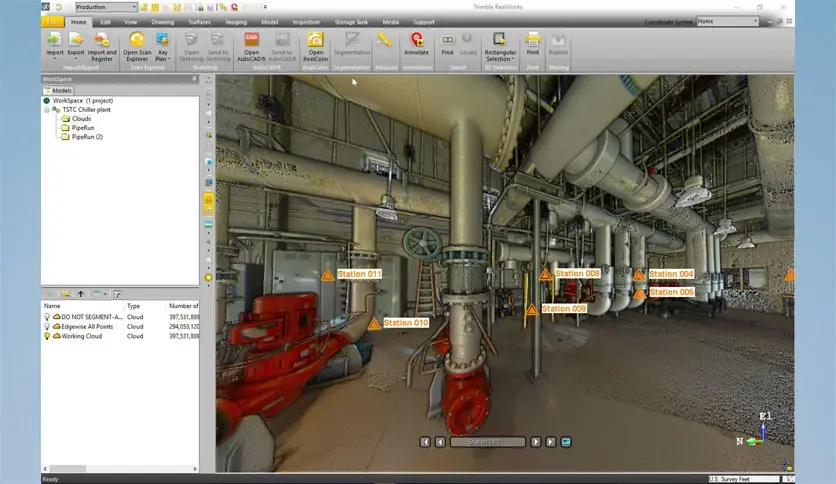Toggle lightbulb visibility of Working Cloud
The width and height of the screenshot is (836, 484).
click(47, 336)
